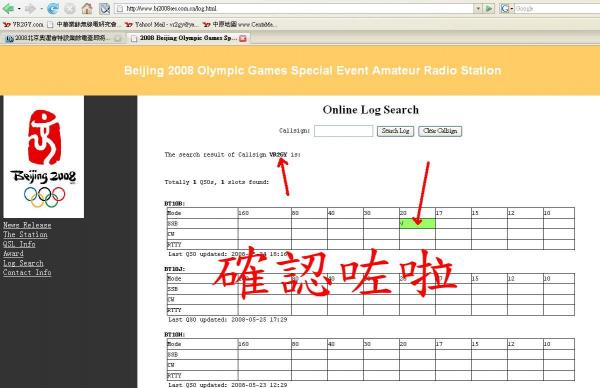Click the Search Log button
Image resolution: width=600 pixels, height=388 pixels.
pos(395,131)
